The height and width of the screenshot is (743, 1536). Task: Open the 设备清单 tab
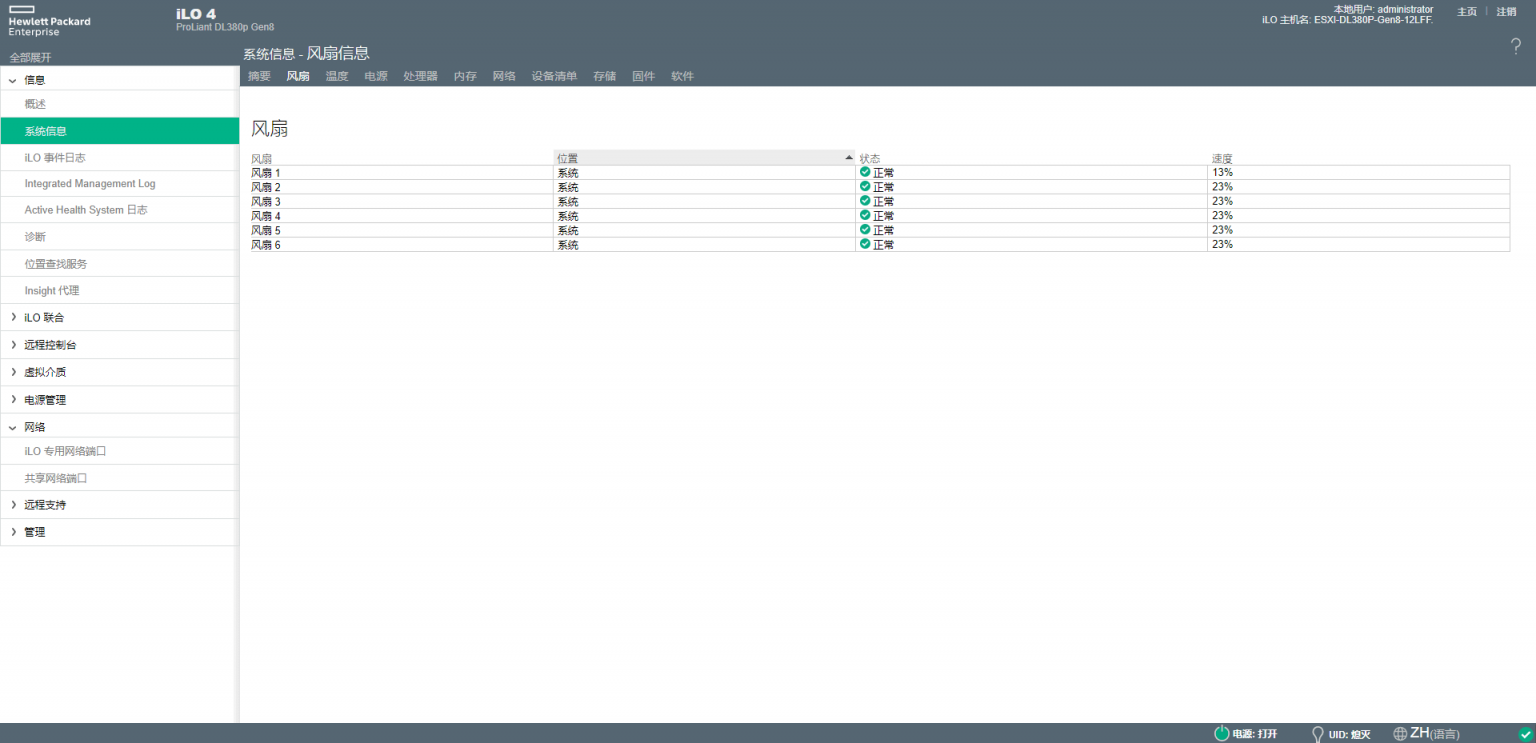coord(554,75)
